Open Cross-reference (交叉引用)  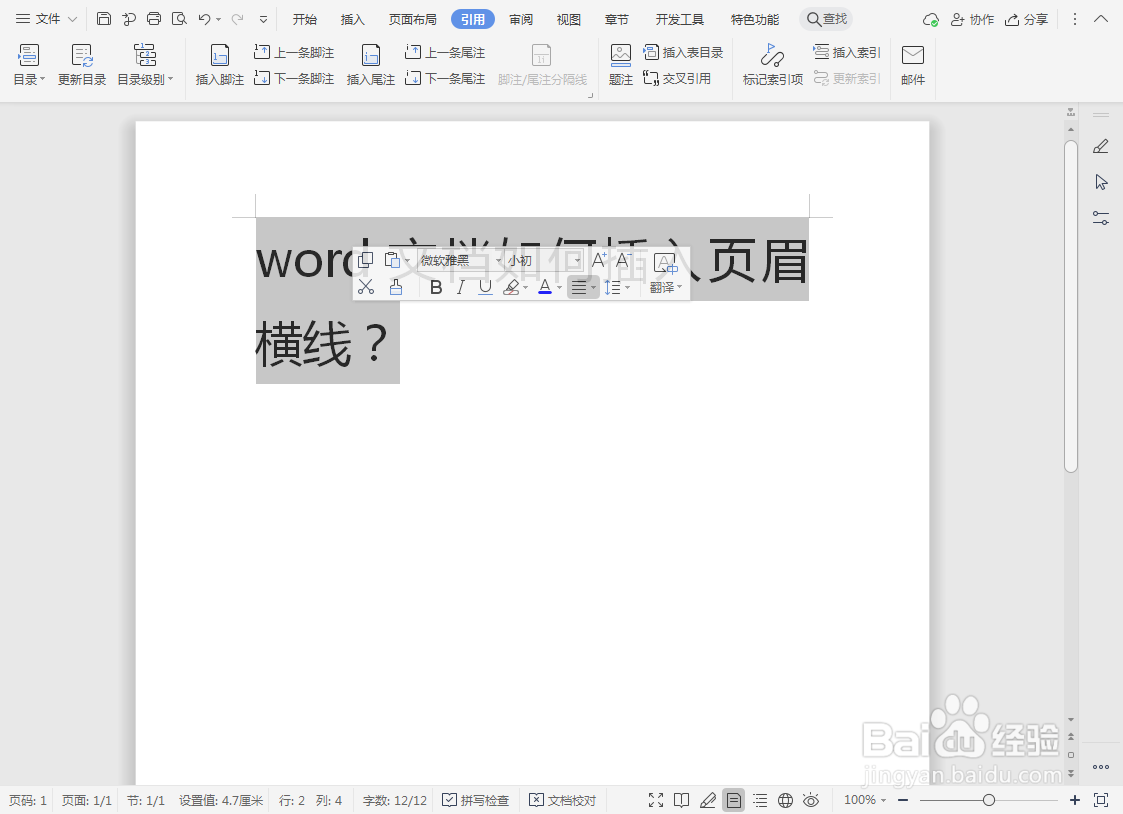pos(677,78)
